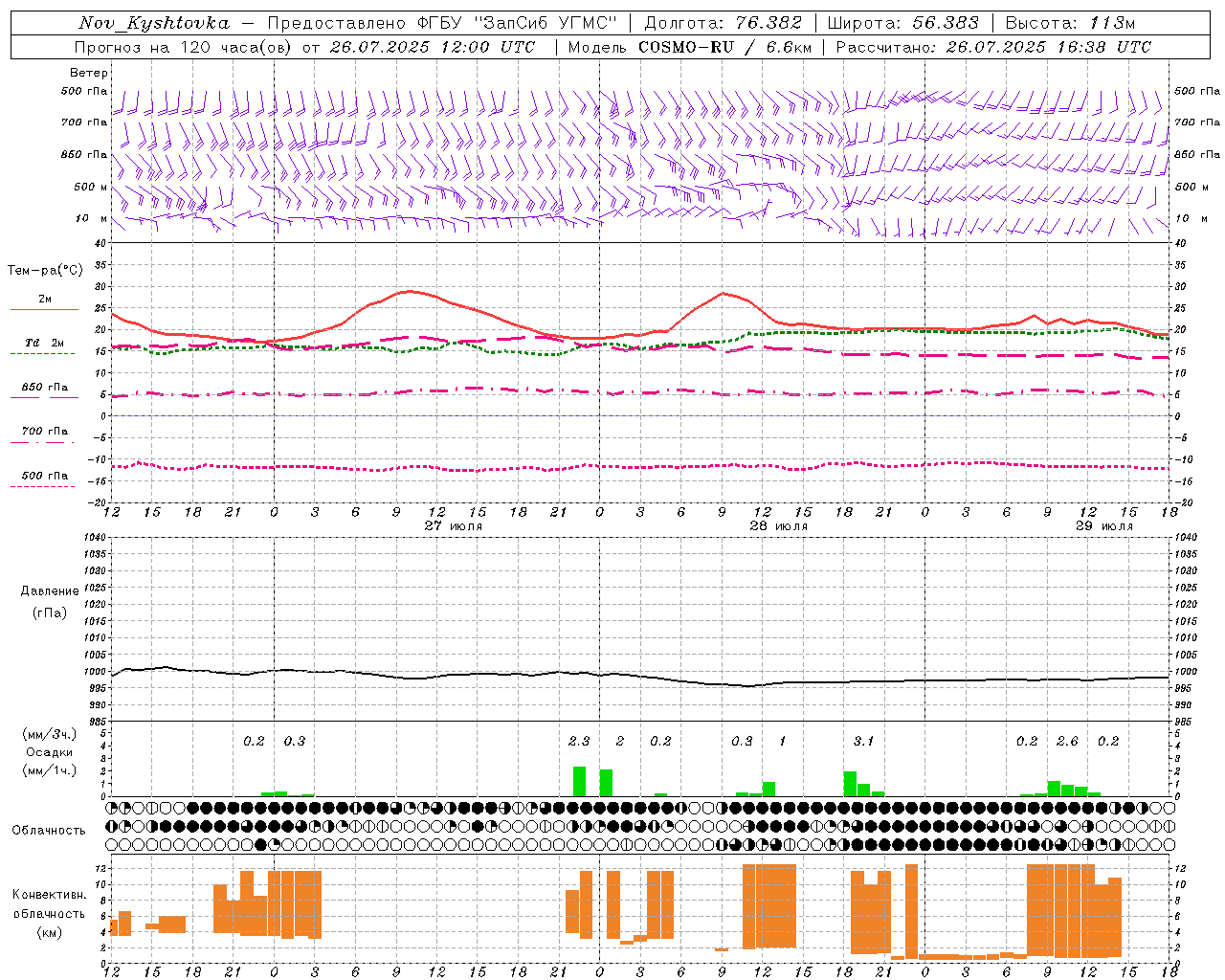This screenshot has width=1225, height=980.
Task: Click the left-axis -20 temperature tick label
Action: [x=98, y=502]
